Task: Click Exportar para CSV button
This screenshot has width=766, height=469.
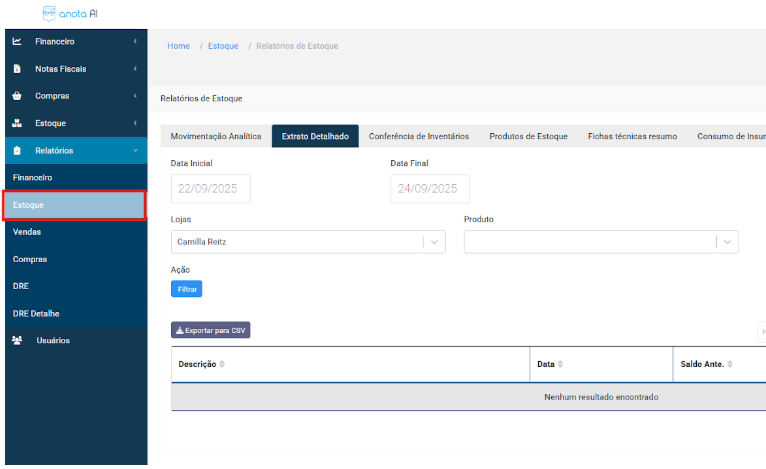Action: click(210, 330)
